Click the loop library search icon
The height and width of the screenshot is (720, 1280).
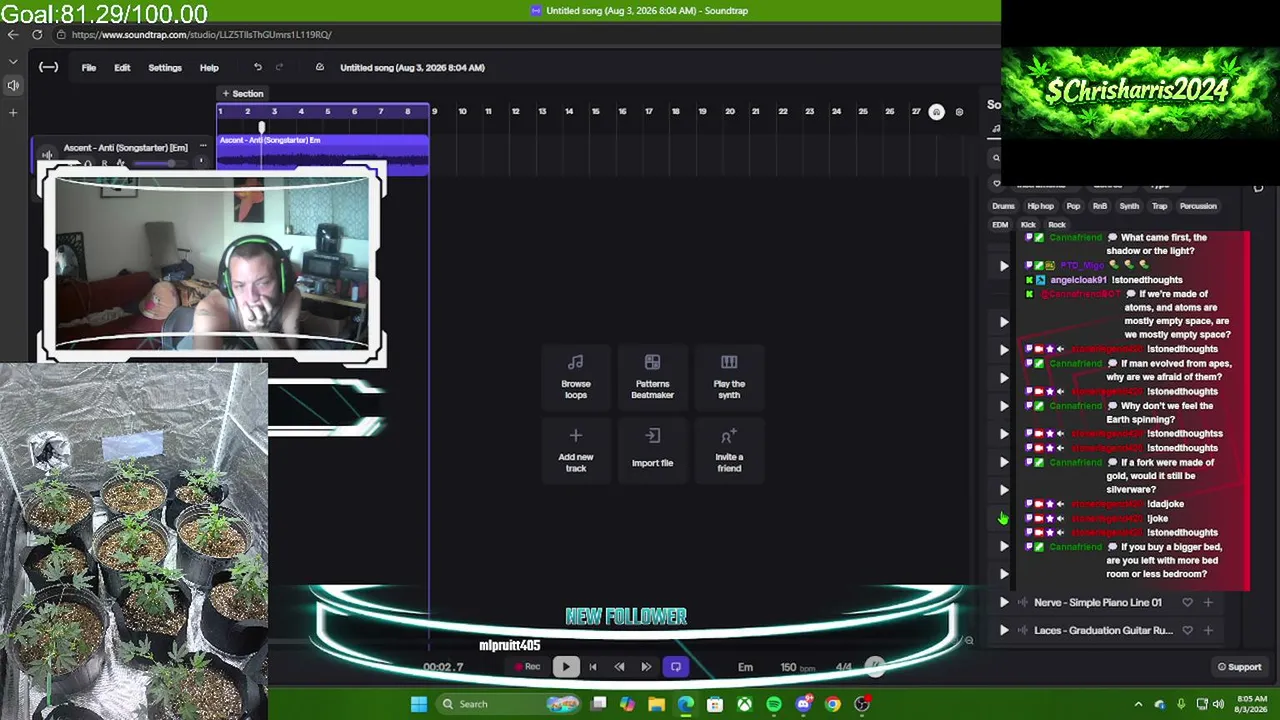(x=996, y=158)
